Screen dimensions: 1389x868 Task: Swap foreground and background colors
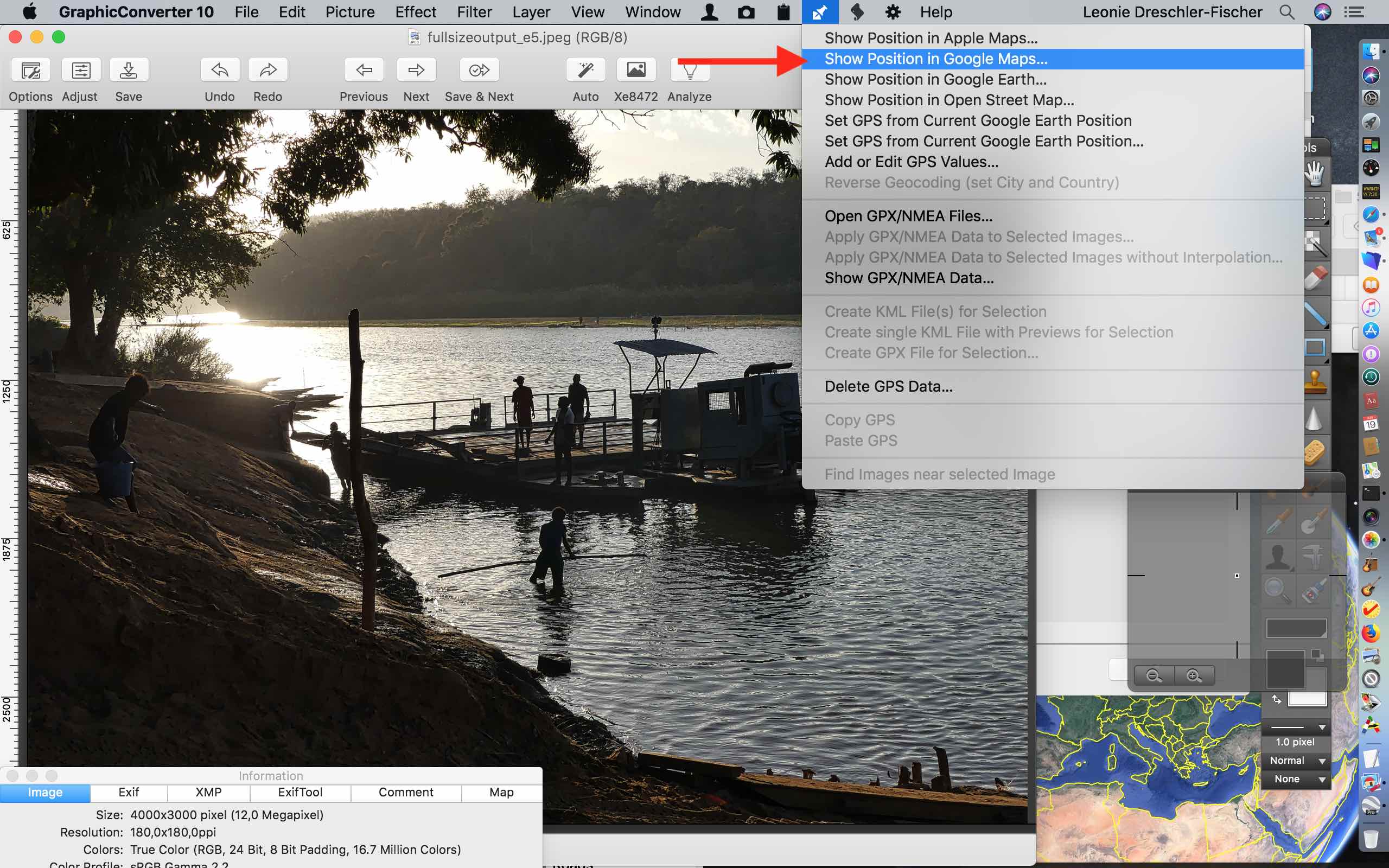point(1277,699)
